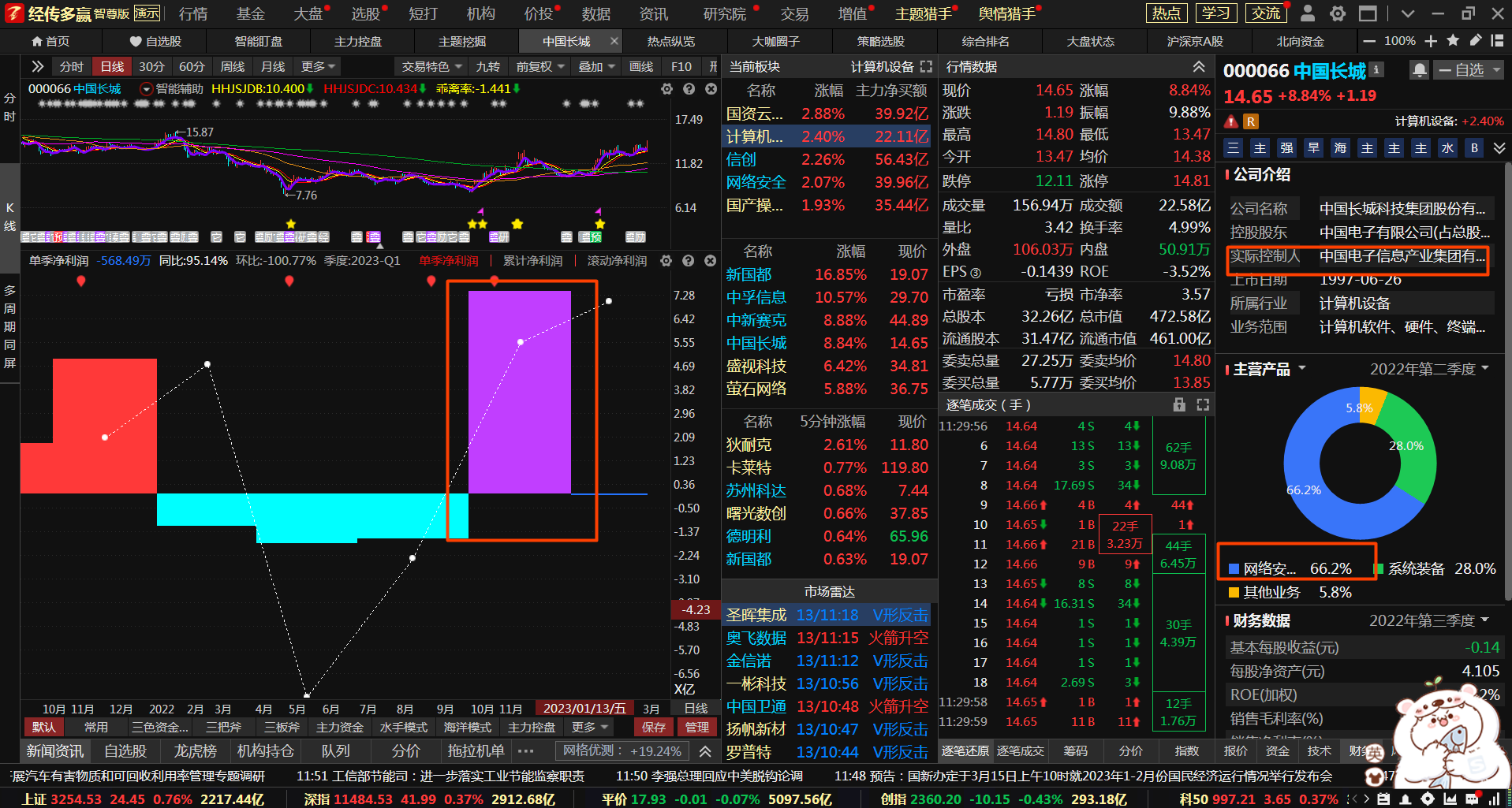Open the 研究院 top menu
The image size is (1512, 808).
coord(725,13)
